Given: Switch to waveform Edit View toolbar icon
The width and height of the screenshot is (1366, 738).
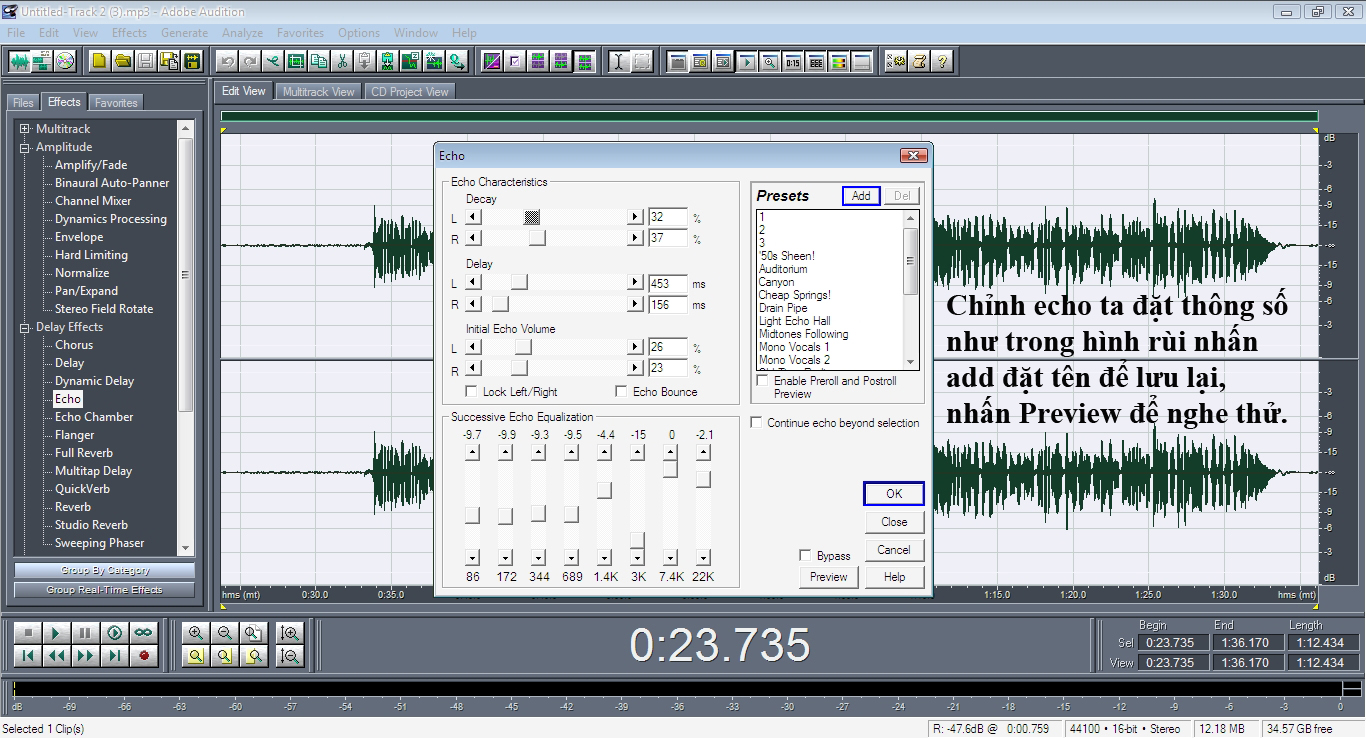Looking at the screenshot, I should pyautogui.click(x=20, y=61).
